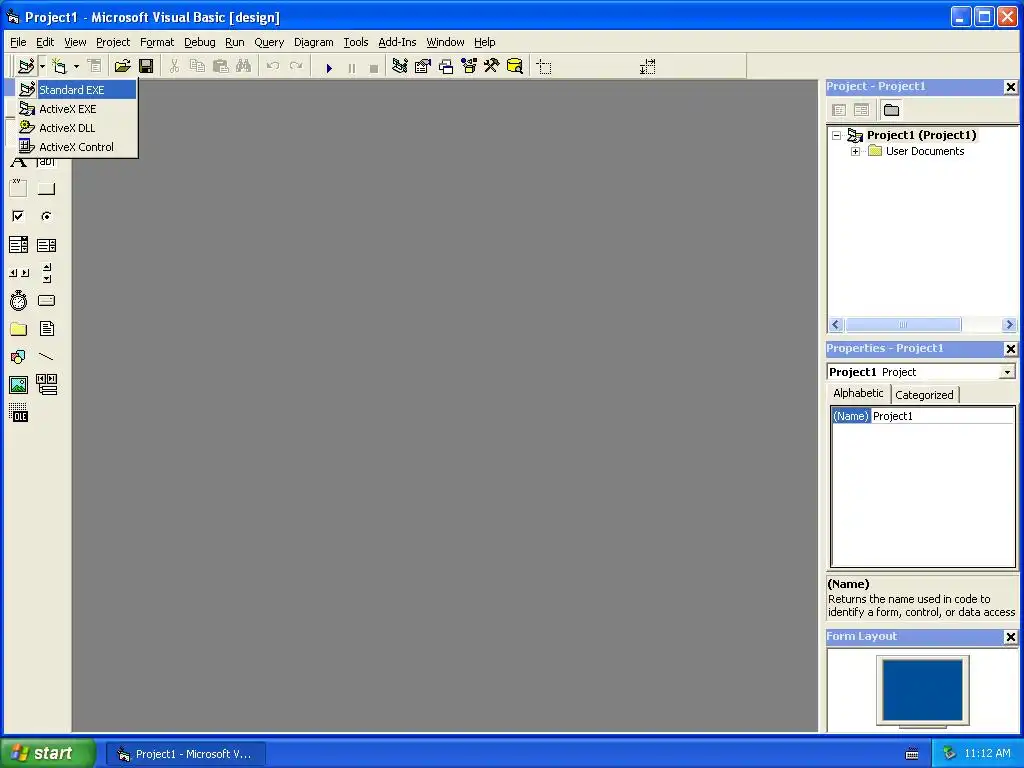Choose ActiveX Control from the dropdown menu
Image resolution: width=1024 pixels, height=768 pixels.
77,146
